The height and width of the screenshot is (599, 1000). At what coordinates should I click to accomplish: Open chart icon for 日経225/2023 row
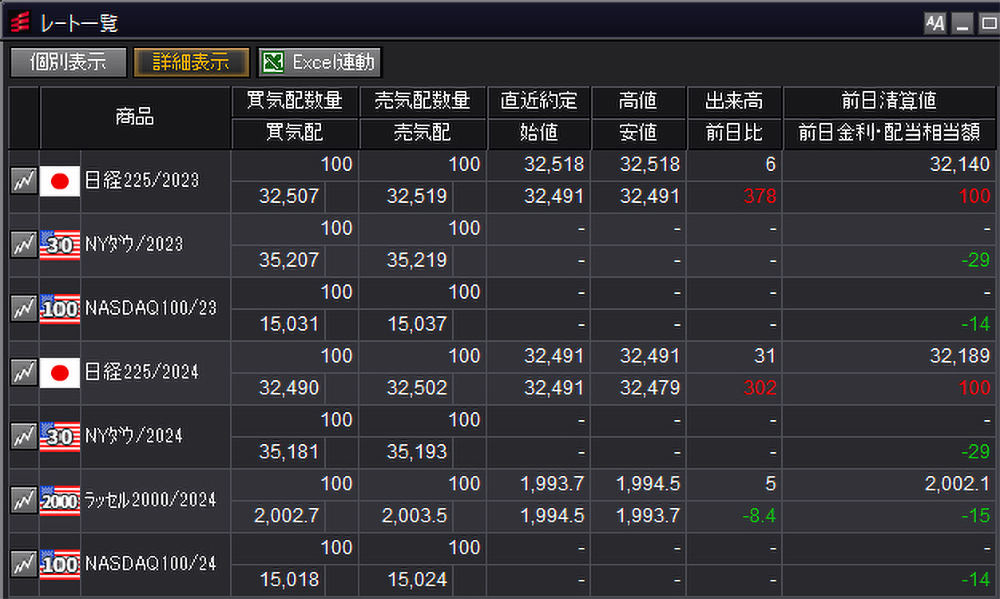pos(24,181)
